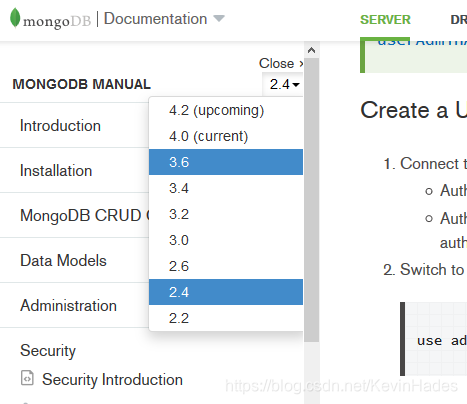Choose version 3.6 from list

(x=226, y=162)
